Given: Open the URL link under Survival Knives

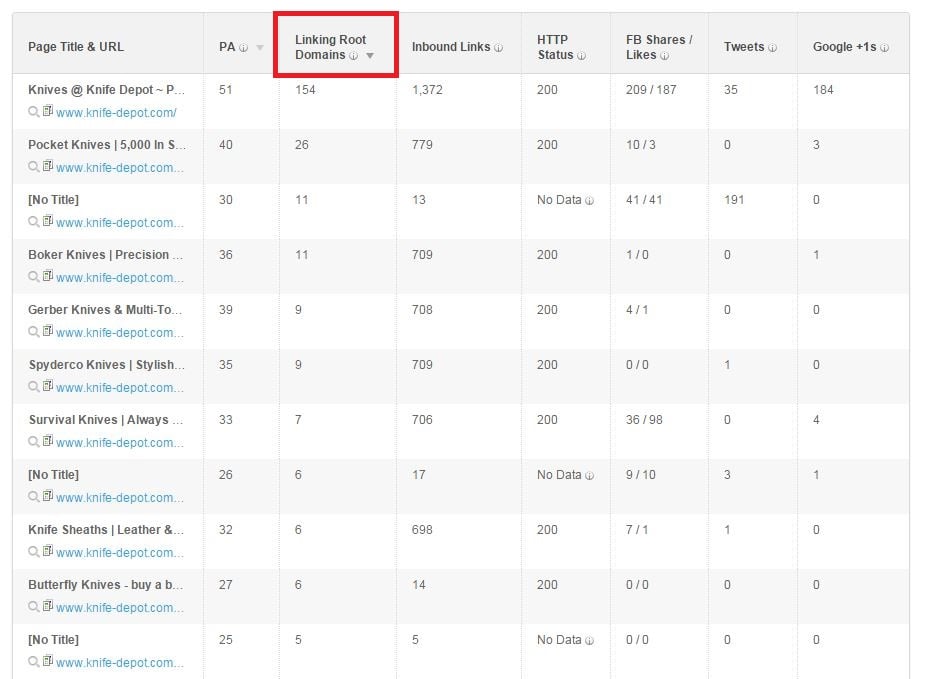Looking at the screenshot, I should [120, 442].
